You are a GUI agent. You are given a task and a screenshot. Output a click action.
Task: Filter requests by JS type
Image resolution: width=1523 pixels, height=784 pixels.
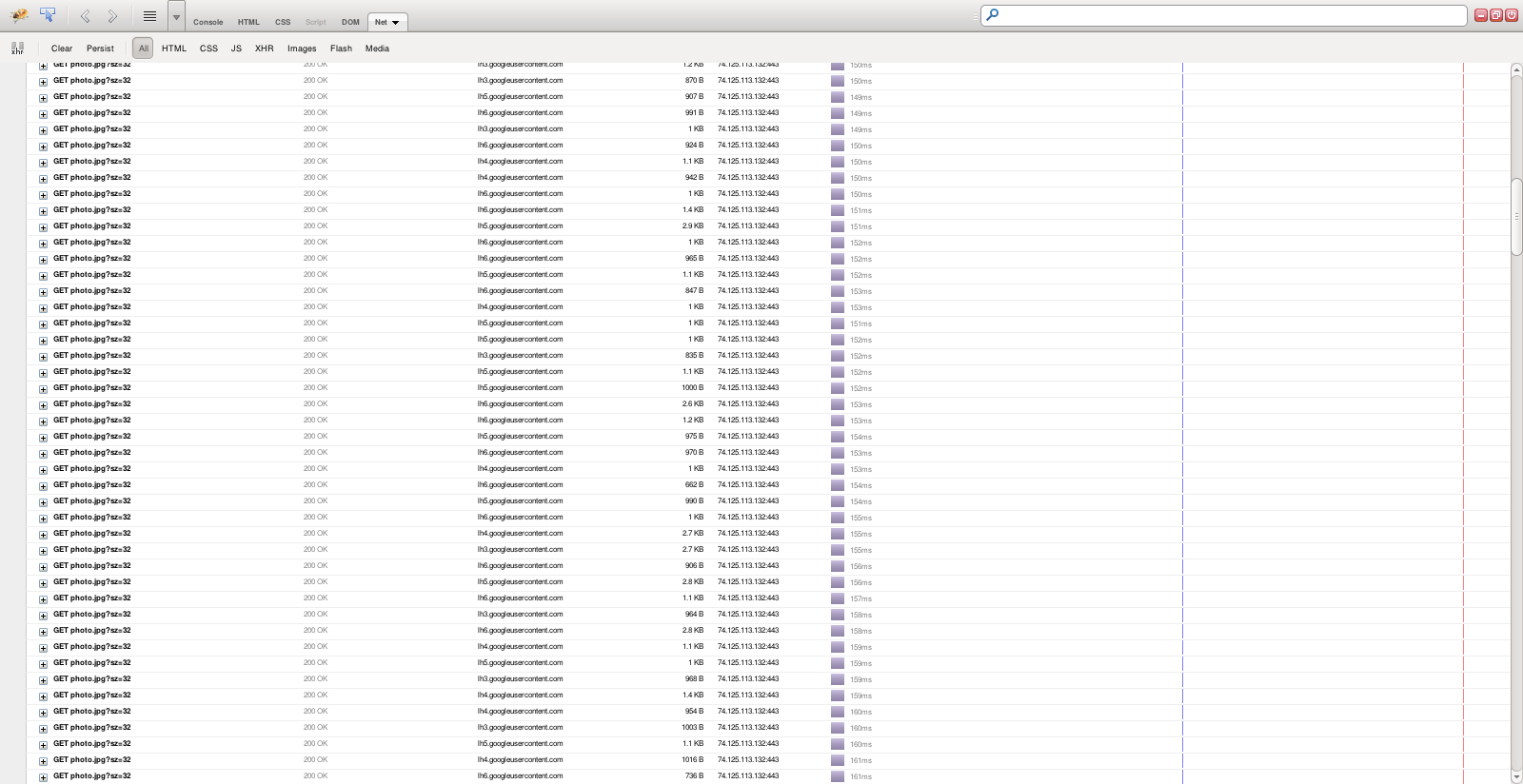coord(236,49)
